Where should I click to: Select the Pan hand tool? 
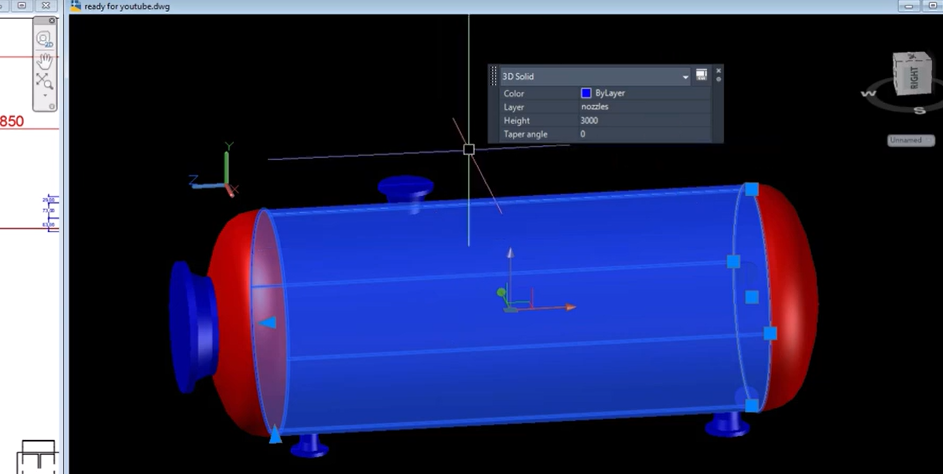(x=44, y=59)
